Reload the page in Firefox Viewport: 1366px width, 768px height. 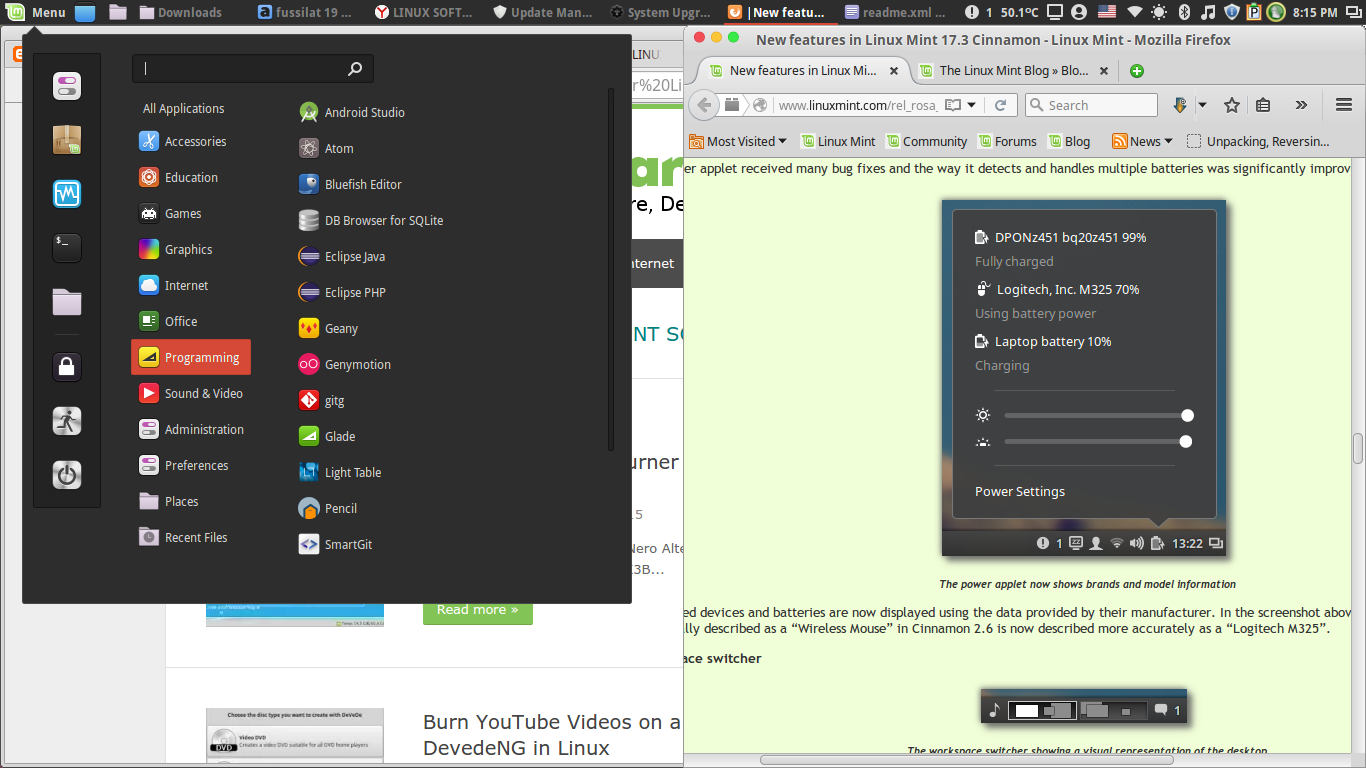tap(1000, 105)
